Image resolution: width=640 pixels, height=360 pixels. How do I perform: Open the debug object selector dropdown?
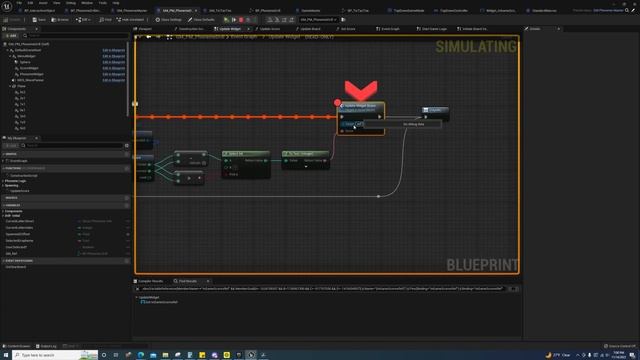point(318,20)
